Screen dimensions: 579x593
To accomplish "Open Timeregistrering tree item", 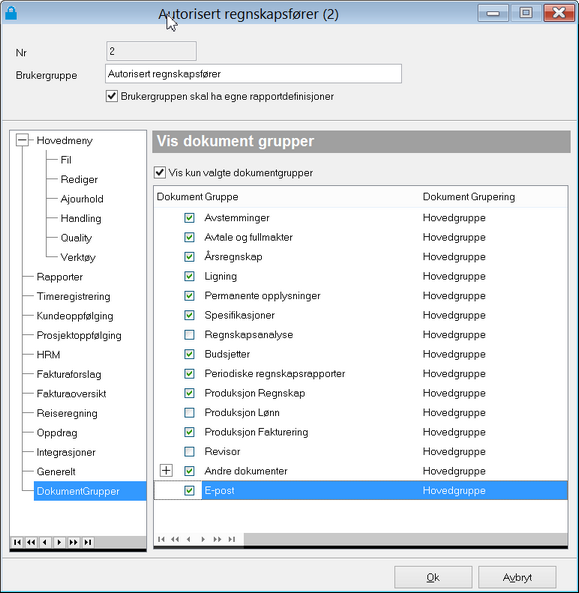I will pyautogui.click(x=73, y=296).
